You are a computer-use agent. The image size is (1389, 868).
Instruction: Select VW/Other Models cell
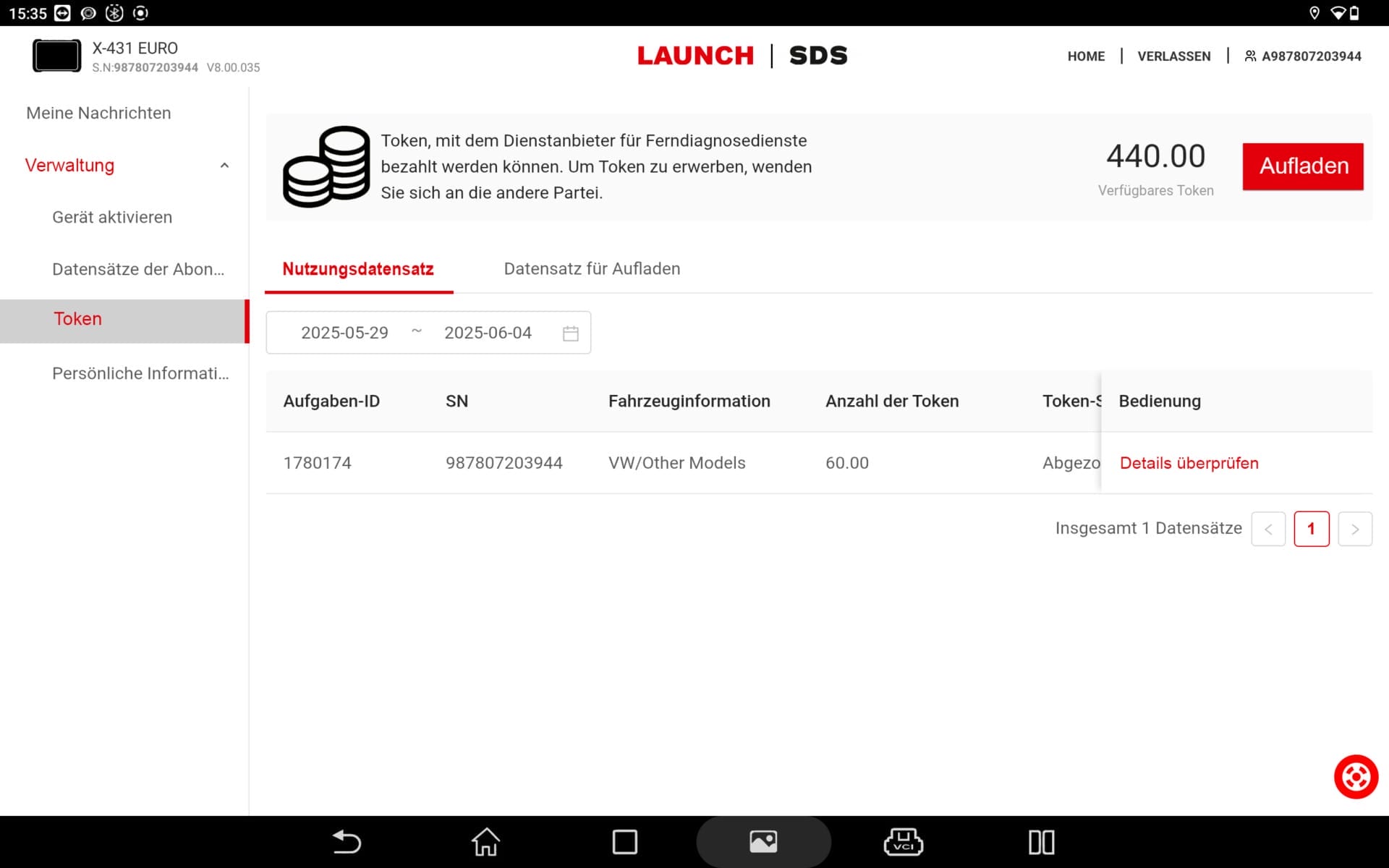[x=676, y=463]
